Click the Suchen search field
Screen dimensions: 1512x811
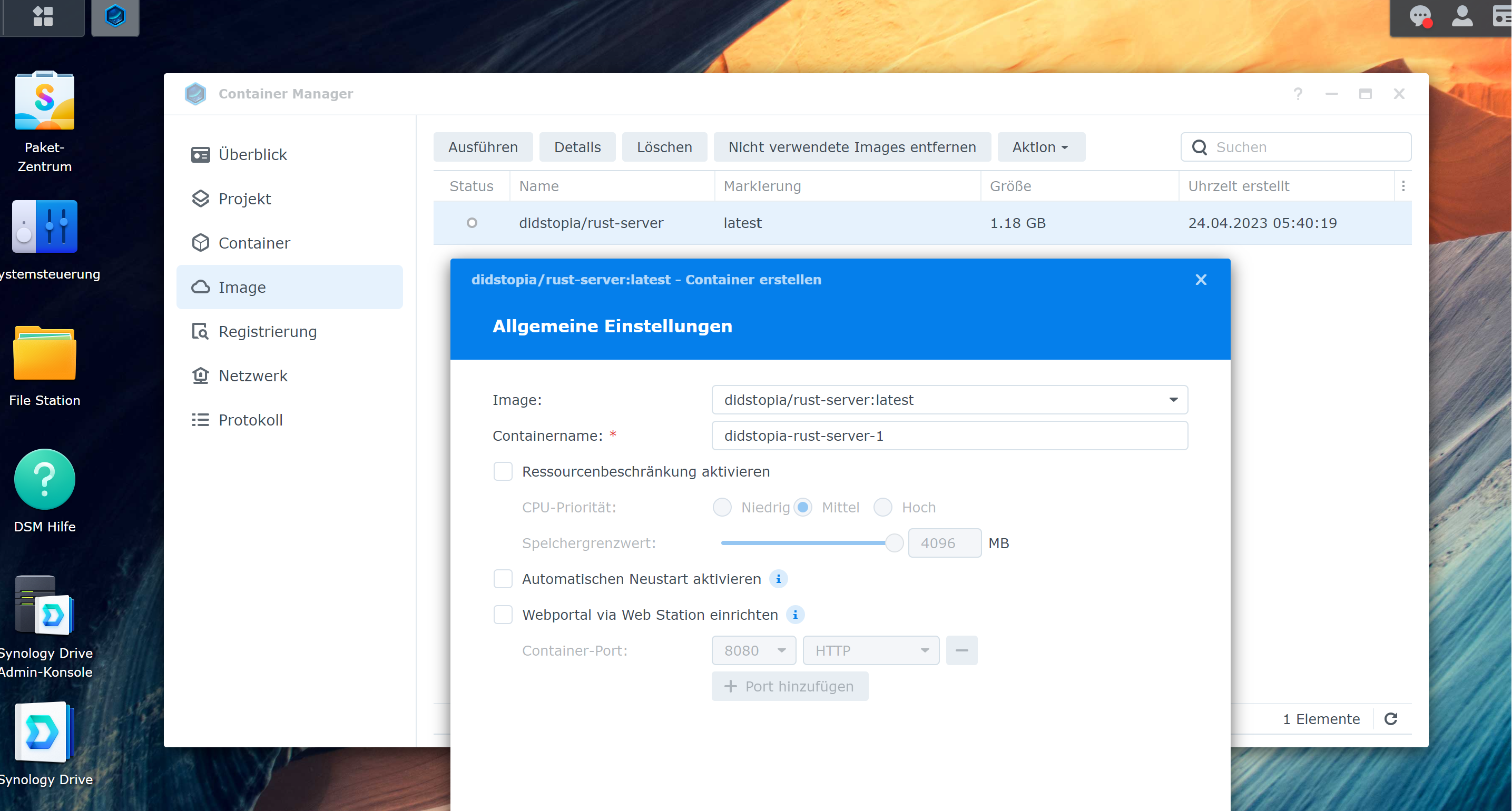[x=1296, y=147]
